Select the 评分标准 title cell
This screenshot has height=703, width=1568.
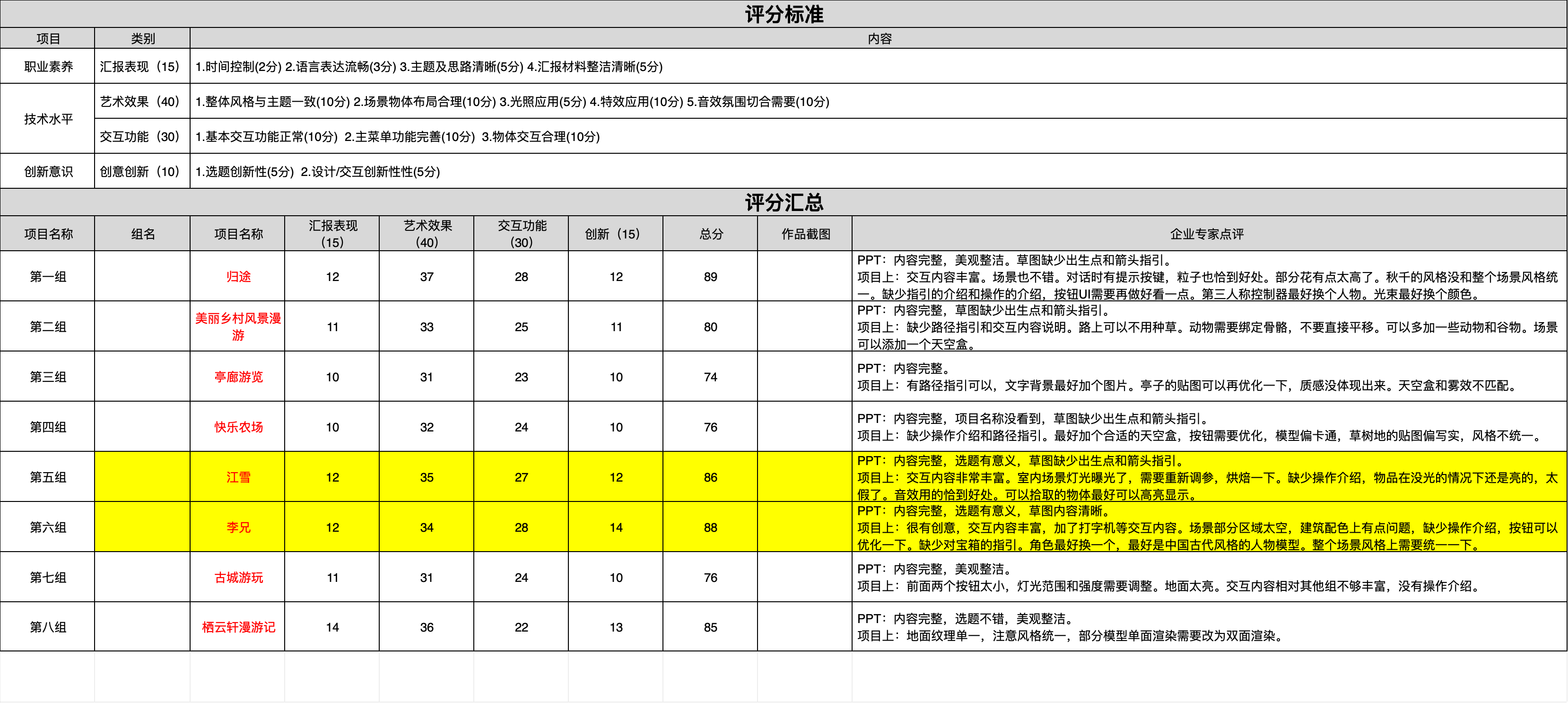click(x=784, y=14)
